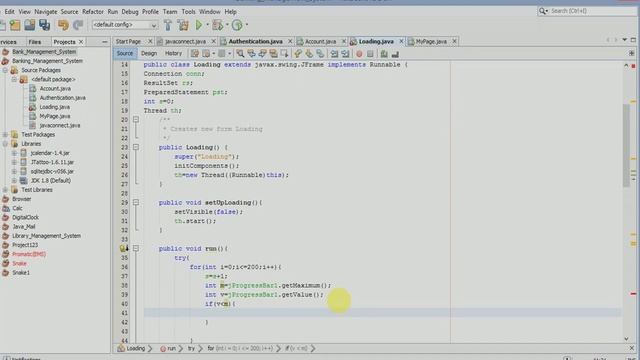This screenshot has width=640, height=360.
Task: Click the red error mark on the editor stripe
Action: [x=633, y=293]
